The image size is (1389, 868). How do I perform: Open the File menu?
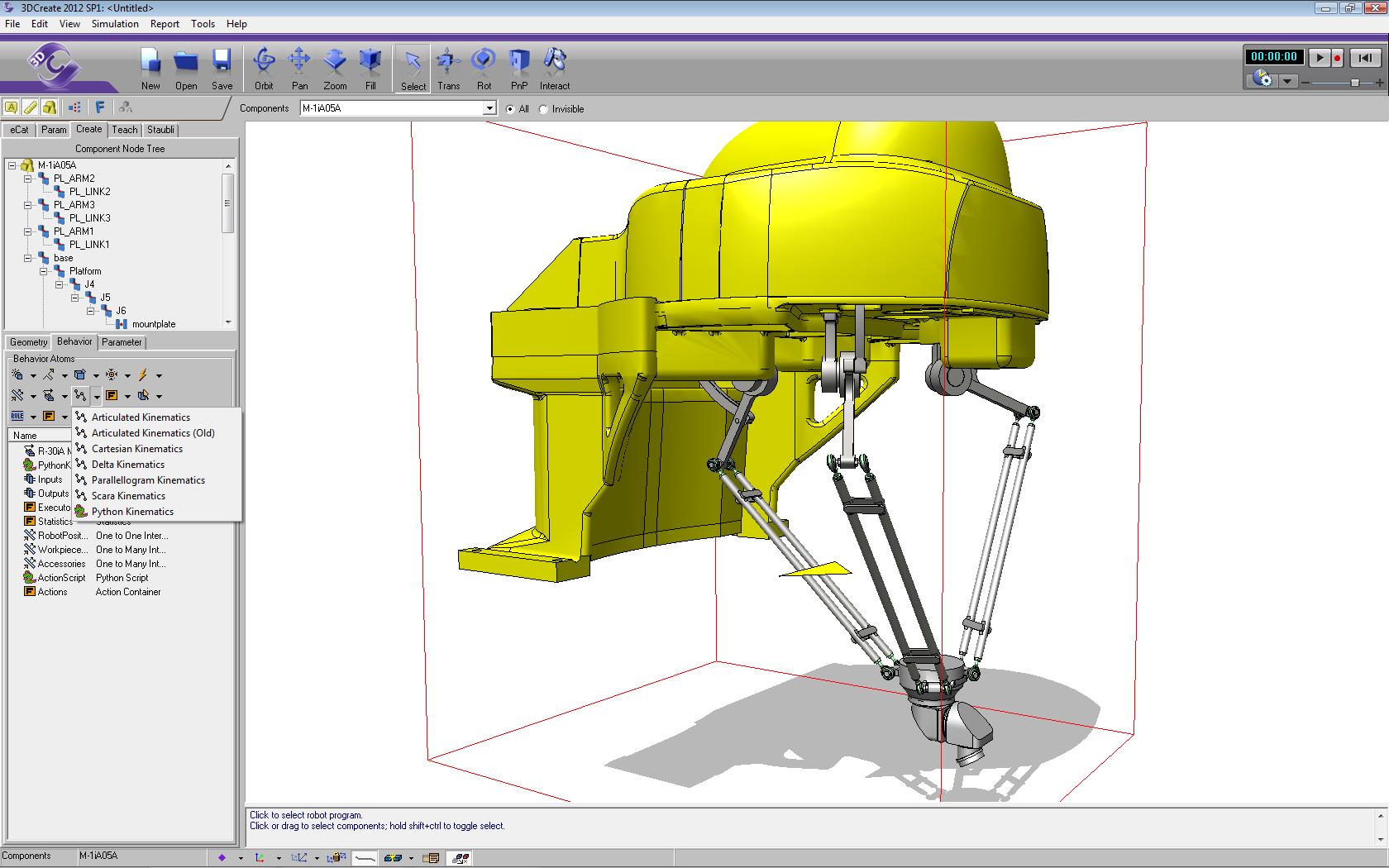click(x=12, y=24)
